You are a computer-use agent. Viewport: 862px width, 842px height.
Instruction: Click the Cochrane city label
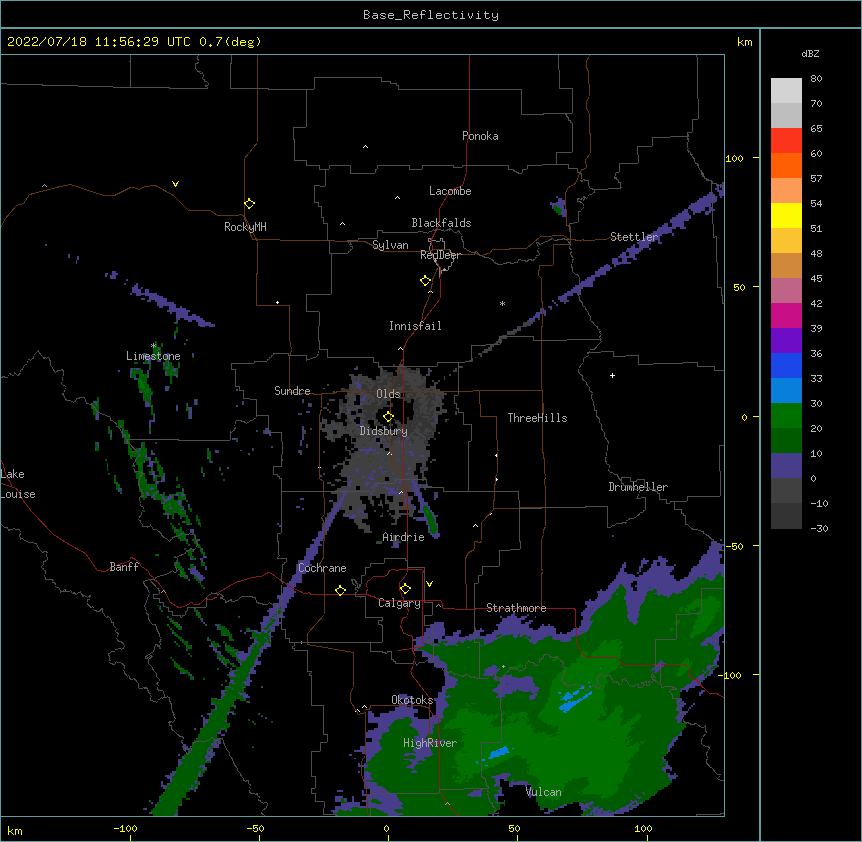[x=322, y=568]
